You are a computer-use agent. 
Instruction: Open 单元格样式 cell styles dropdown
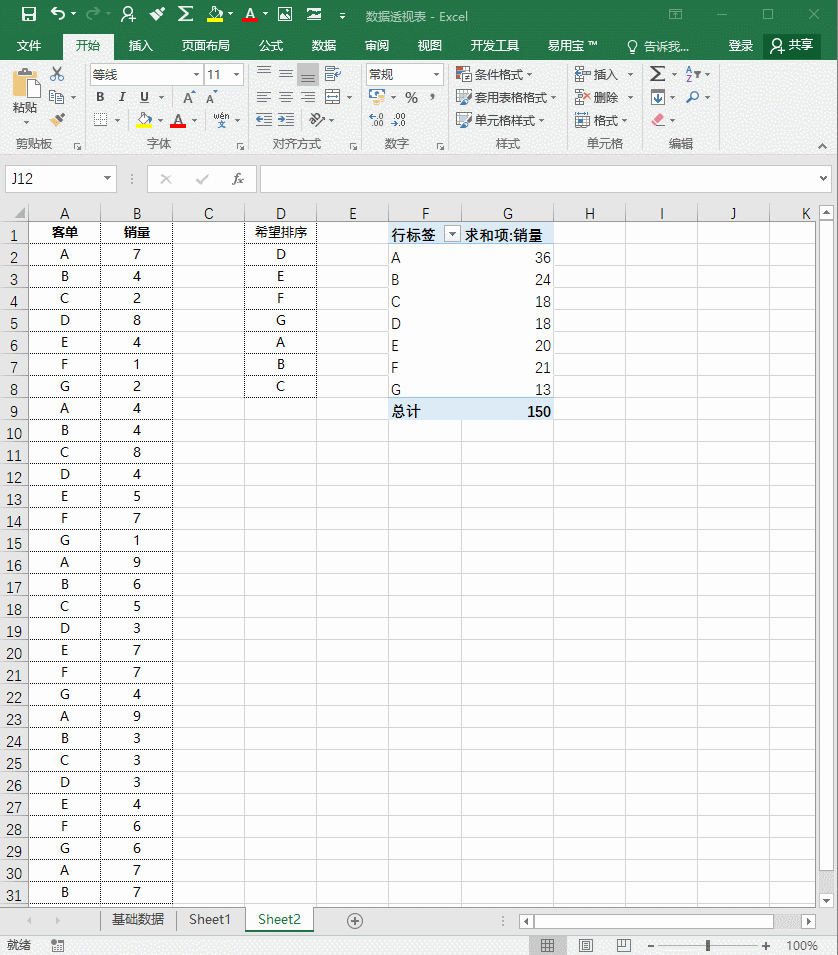pos(500,120)
